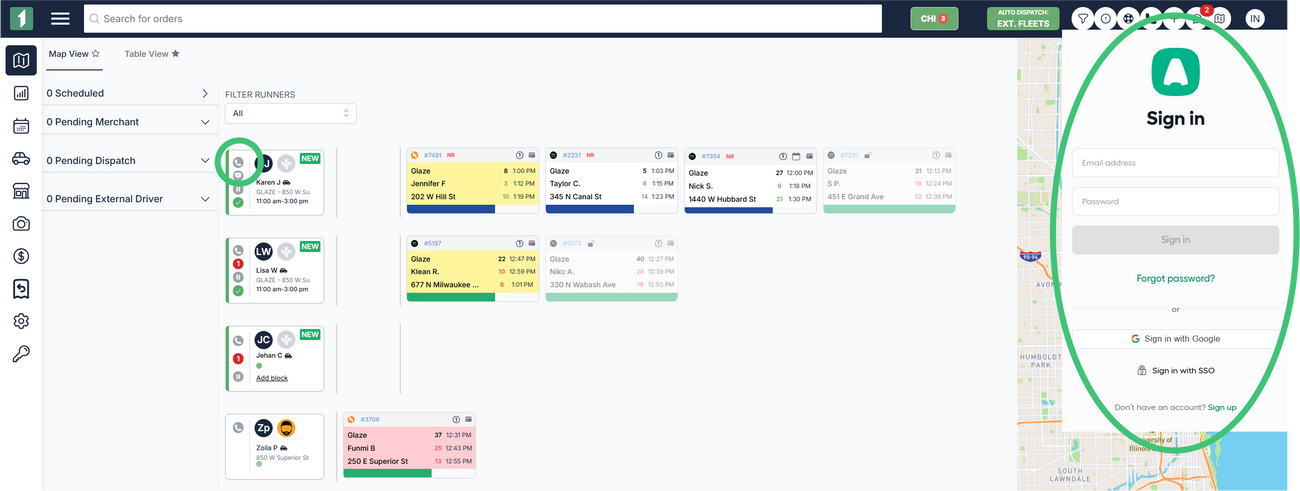Expand the 0 Scheduled section

205,93
